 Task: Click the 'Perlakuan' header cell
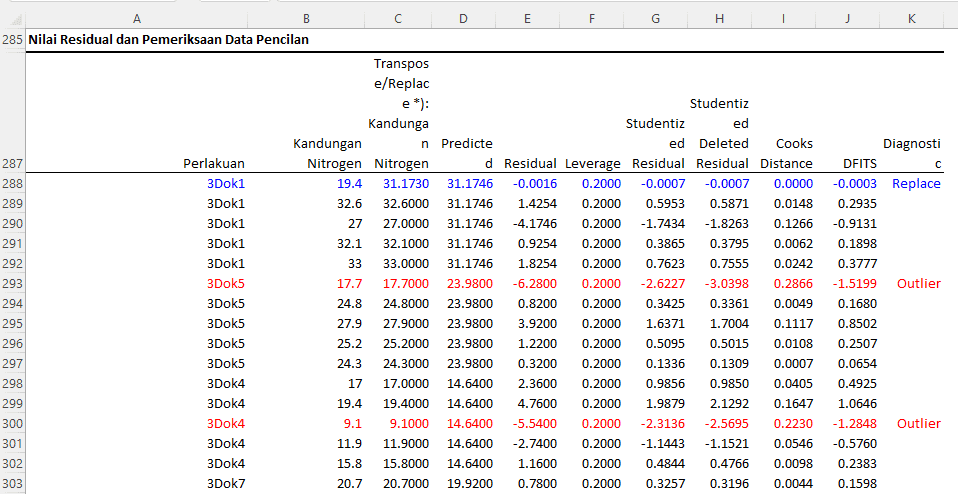point(214,163)
